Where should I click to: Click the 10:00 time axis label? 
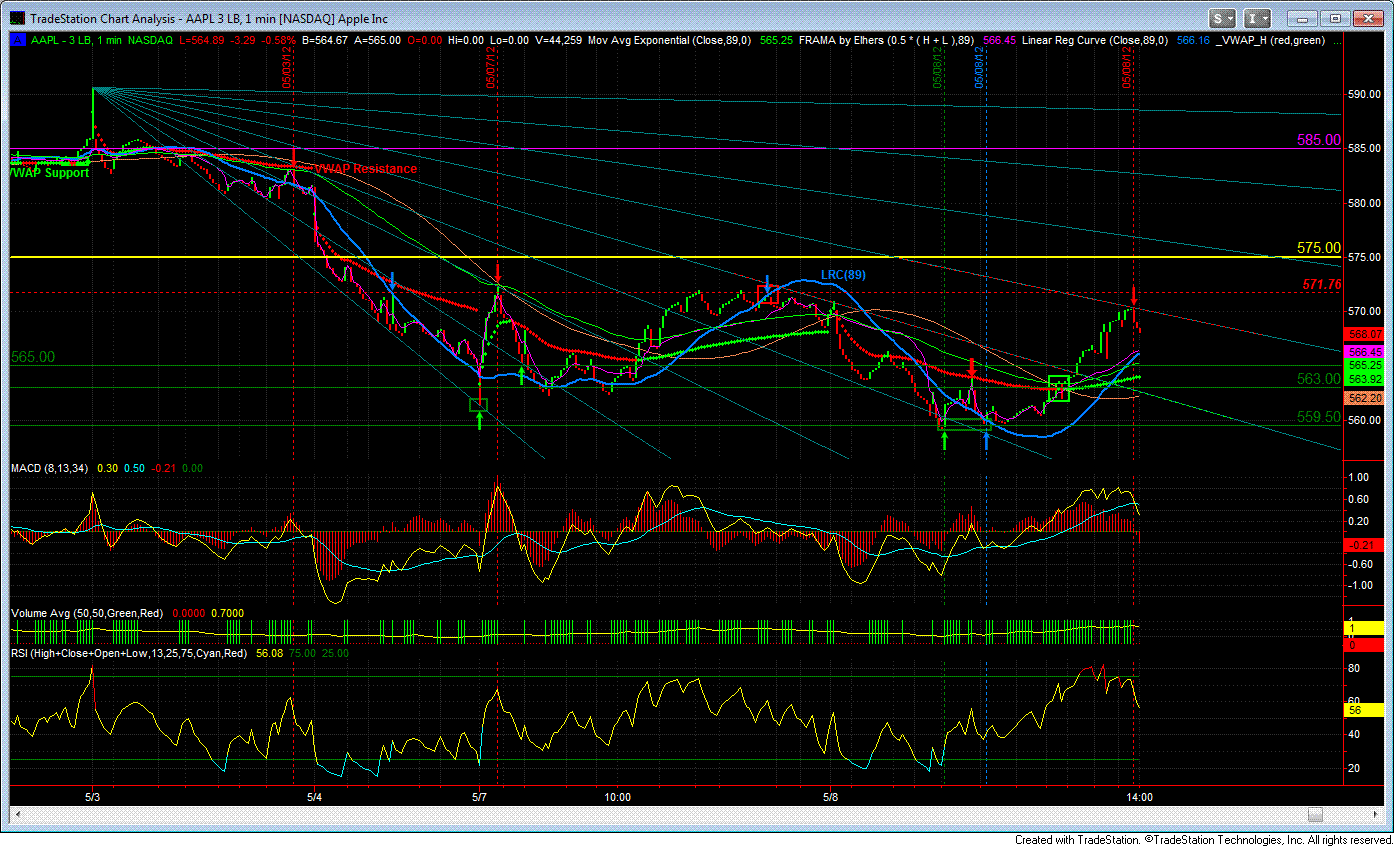point(617,797)
